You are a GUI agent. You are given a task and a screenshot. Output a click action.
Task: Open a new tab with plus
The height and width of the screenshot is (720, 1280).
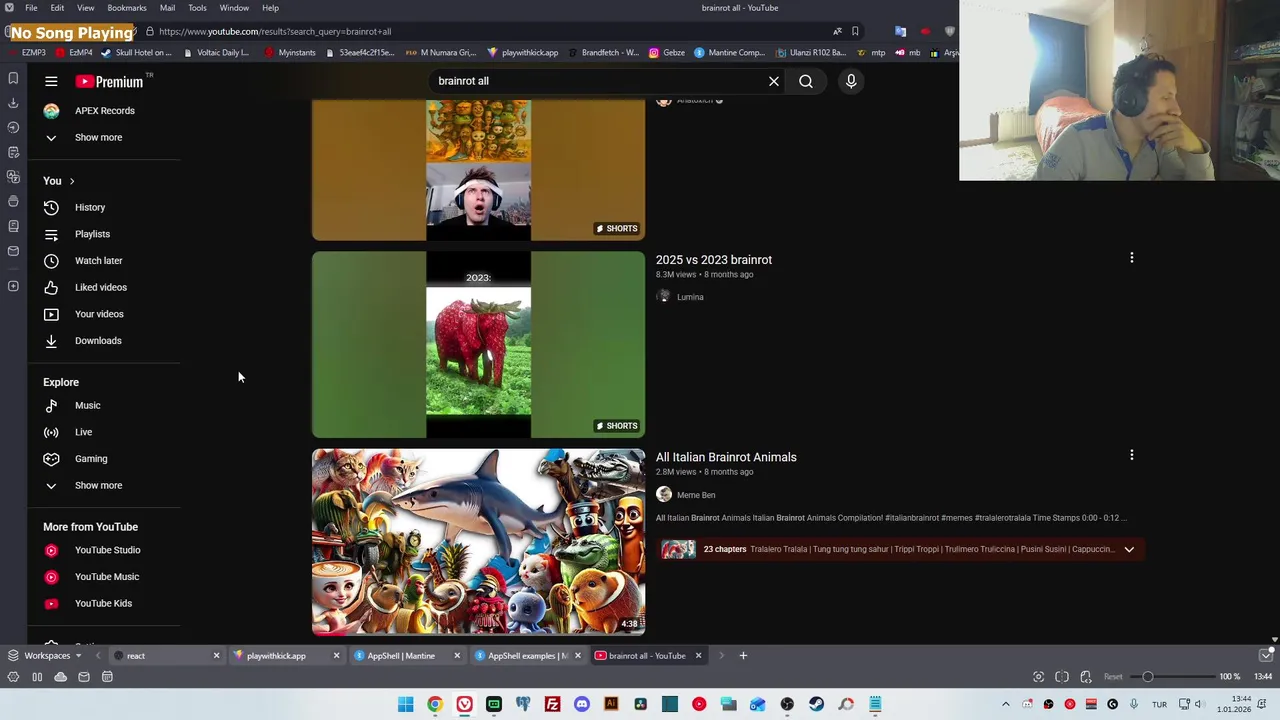point(743,656)
